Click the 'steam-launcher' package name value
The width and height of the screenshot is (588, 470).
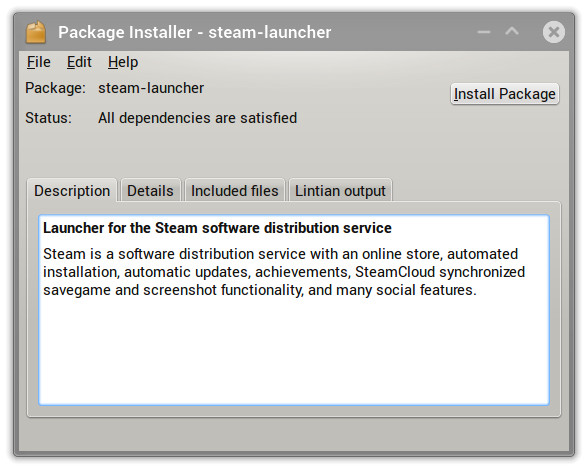coord(151,88)
